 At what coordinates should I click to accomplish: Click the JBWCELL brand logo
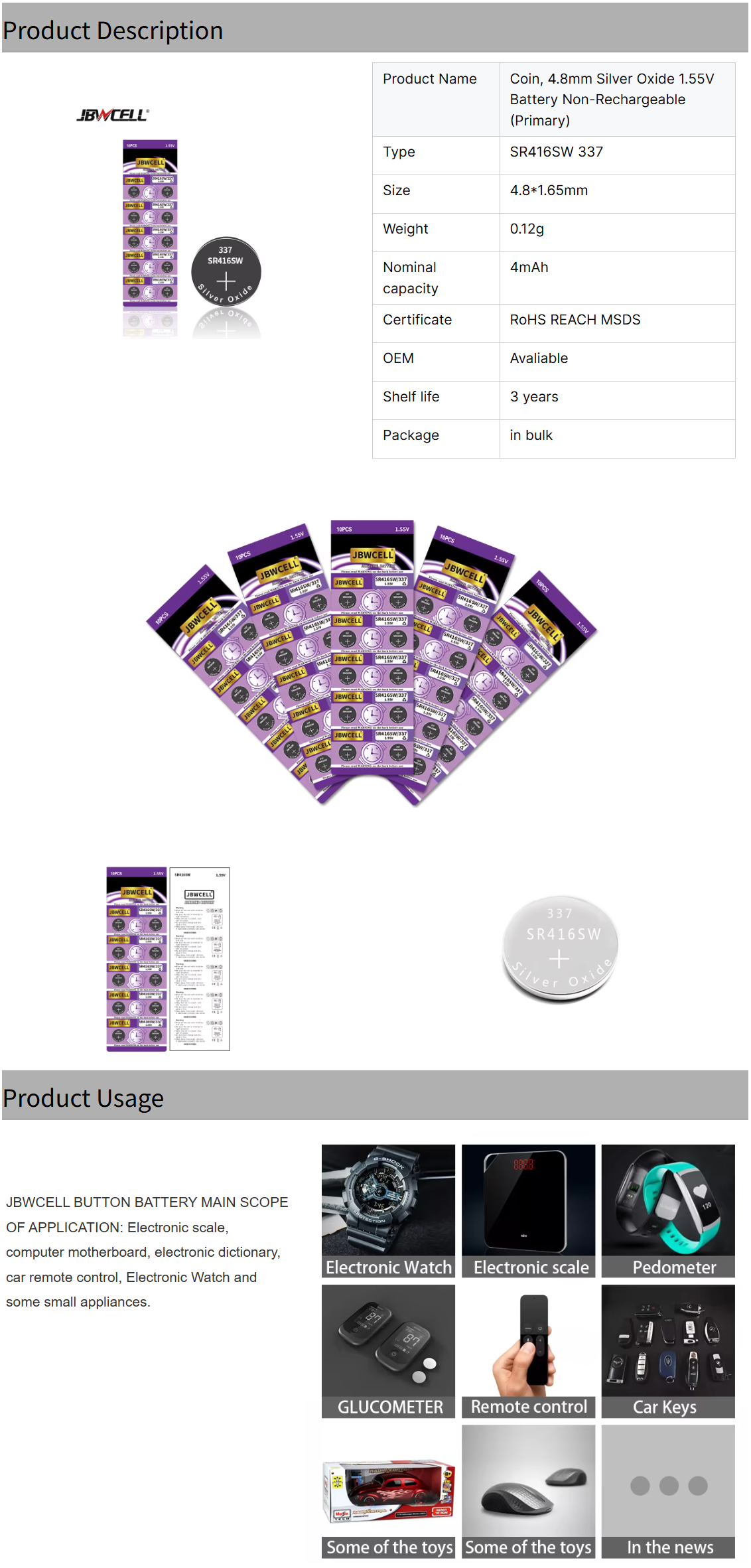pos(113,115)
